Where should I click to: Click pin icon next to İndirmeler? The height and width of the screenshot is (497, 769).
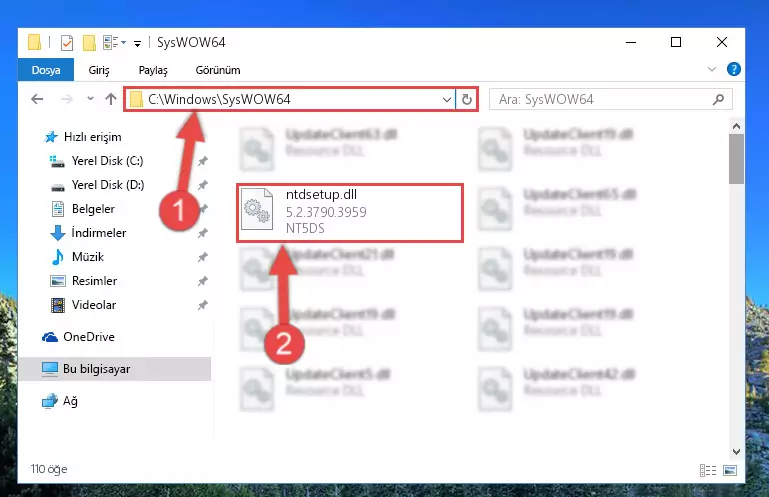(x=203, y=233)
